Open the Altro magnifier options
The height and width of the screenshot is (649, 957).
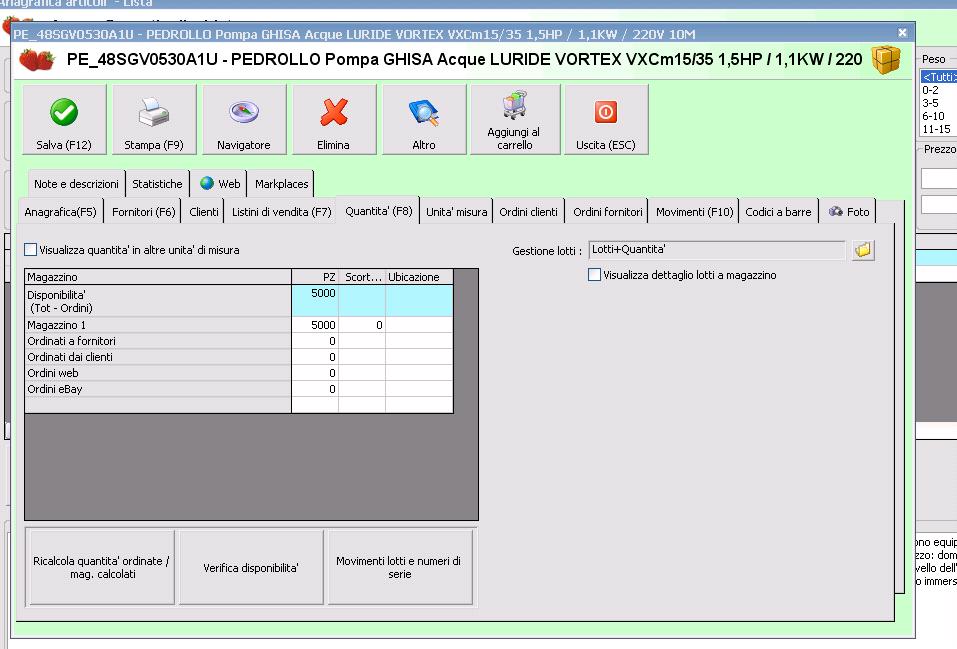point(424,120)
